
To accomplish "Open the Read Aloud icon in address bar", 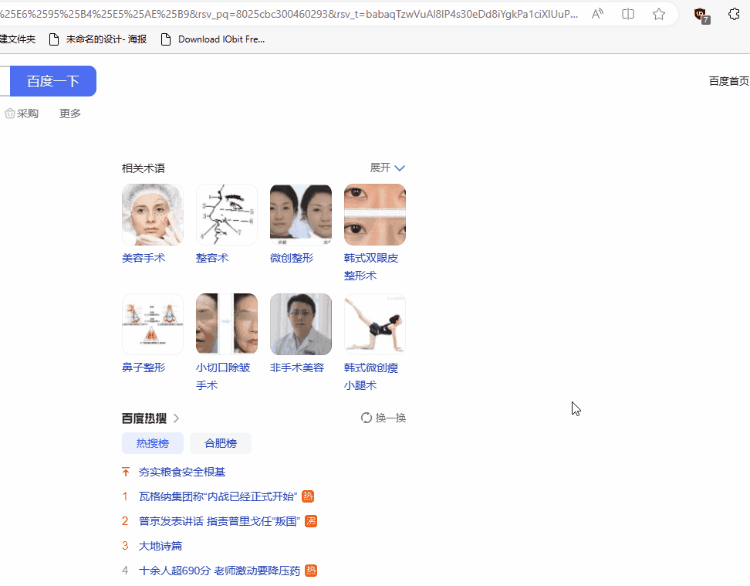I will [x=597, y=14].
